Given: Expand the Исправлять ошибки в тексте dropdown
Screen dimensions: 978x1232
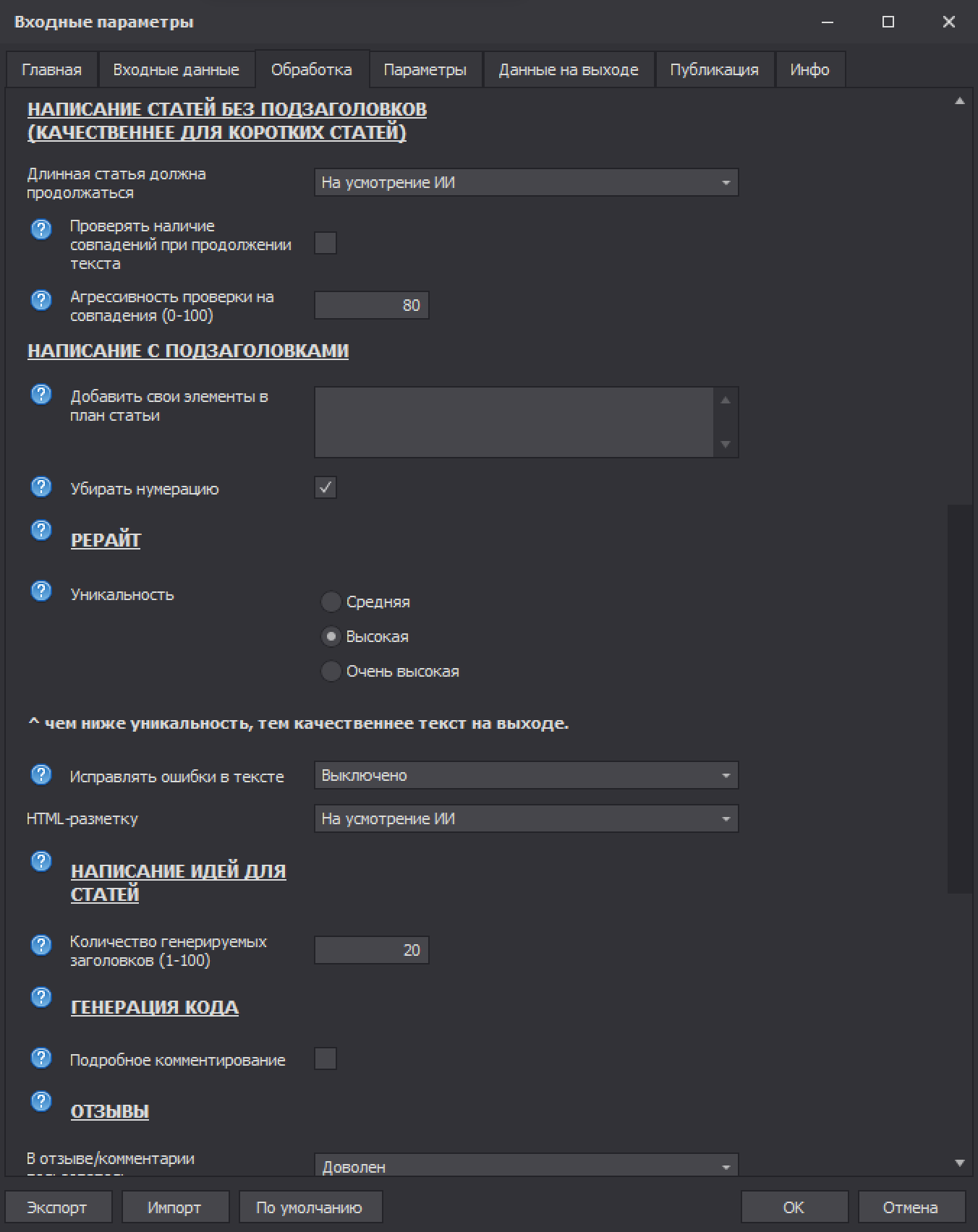Looking at the screenshot, I should (x=526, y=776).
